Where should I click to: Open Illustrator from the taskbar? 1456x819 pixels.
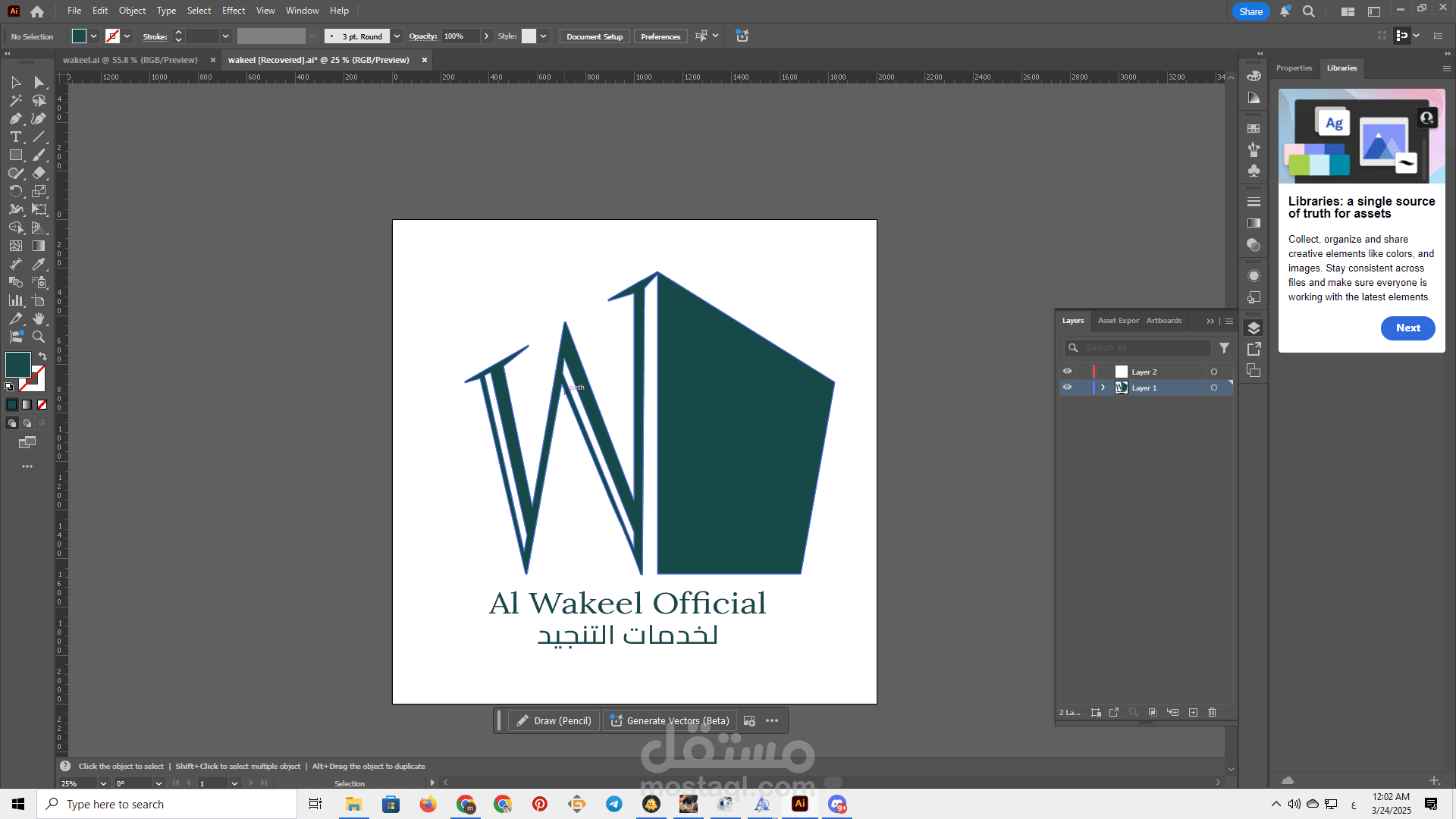click(799, 804)
